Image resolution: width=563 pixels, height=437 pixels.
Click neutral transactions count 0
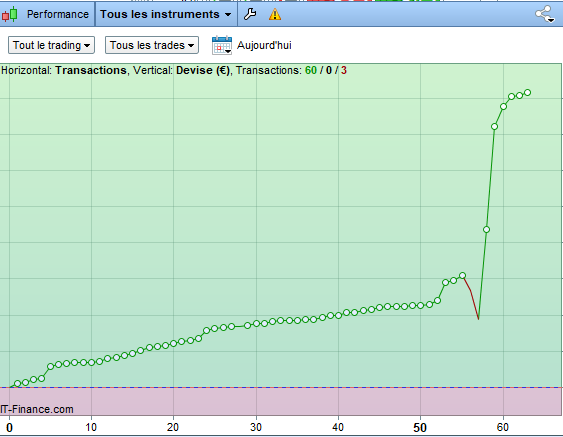pyautogui.click(x=329, y=70)
